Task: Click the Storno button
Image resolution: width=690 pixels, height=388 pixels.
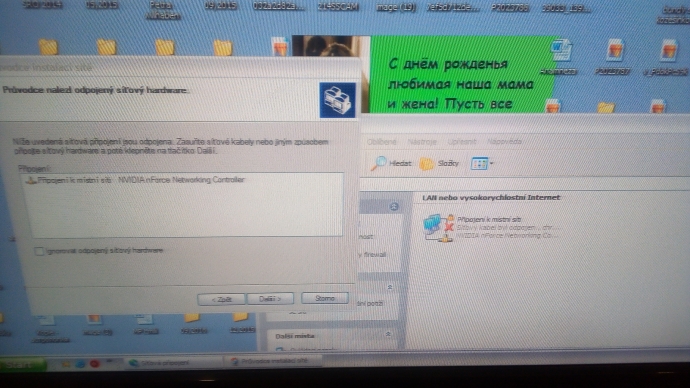Action: 325,298
